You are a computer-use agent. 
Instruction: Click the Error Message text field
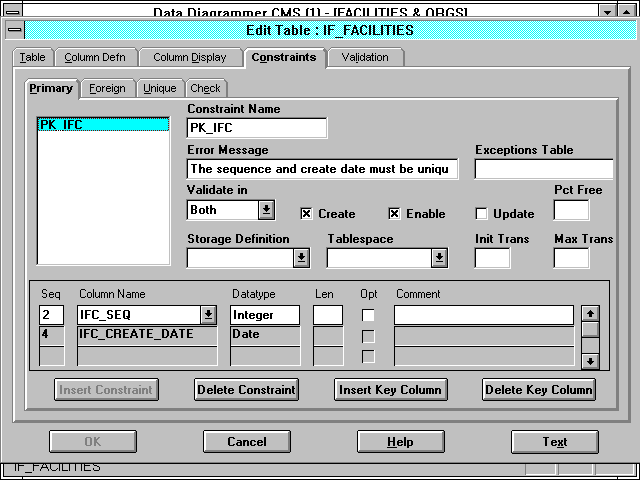322,169
